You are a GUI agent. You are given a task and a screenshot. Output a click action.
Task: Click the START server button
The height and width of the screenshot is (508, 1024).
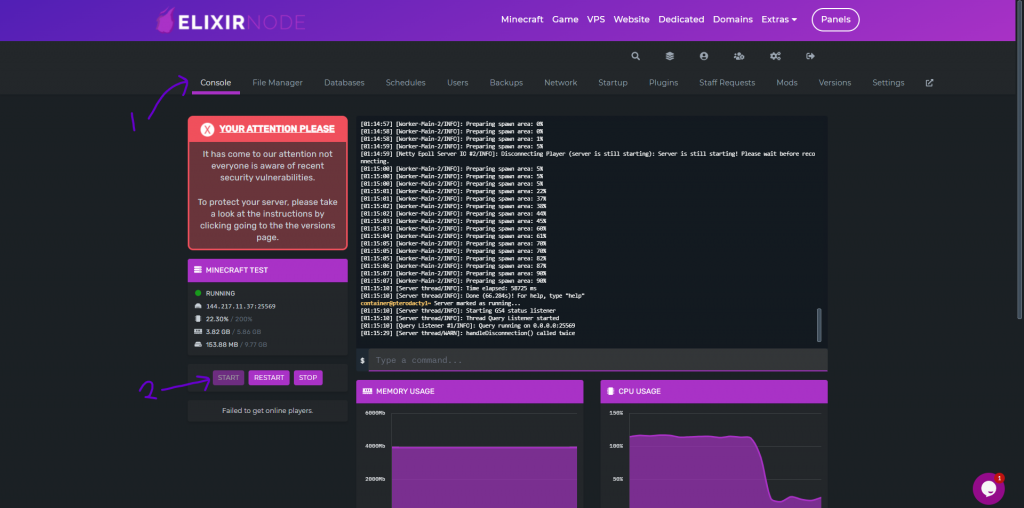[229, 377]
